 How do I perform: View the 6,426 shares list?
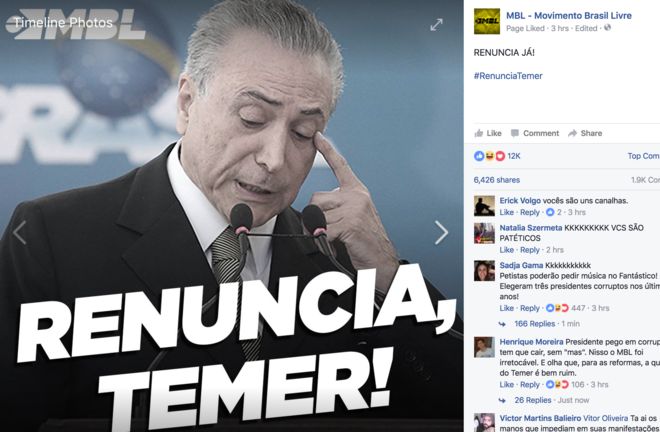point(497,180)
